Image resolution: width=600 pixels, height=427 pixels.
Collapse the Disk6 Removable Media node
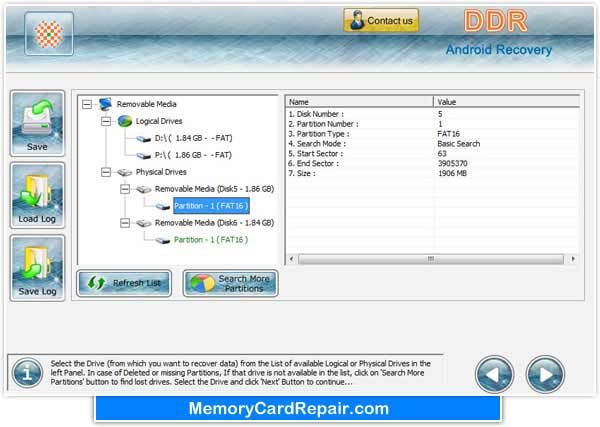125,223
